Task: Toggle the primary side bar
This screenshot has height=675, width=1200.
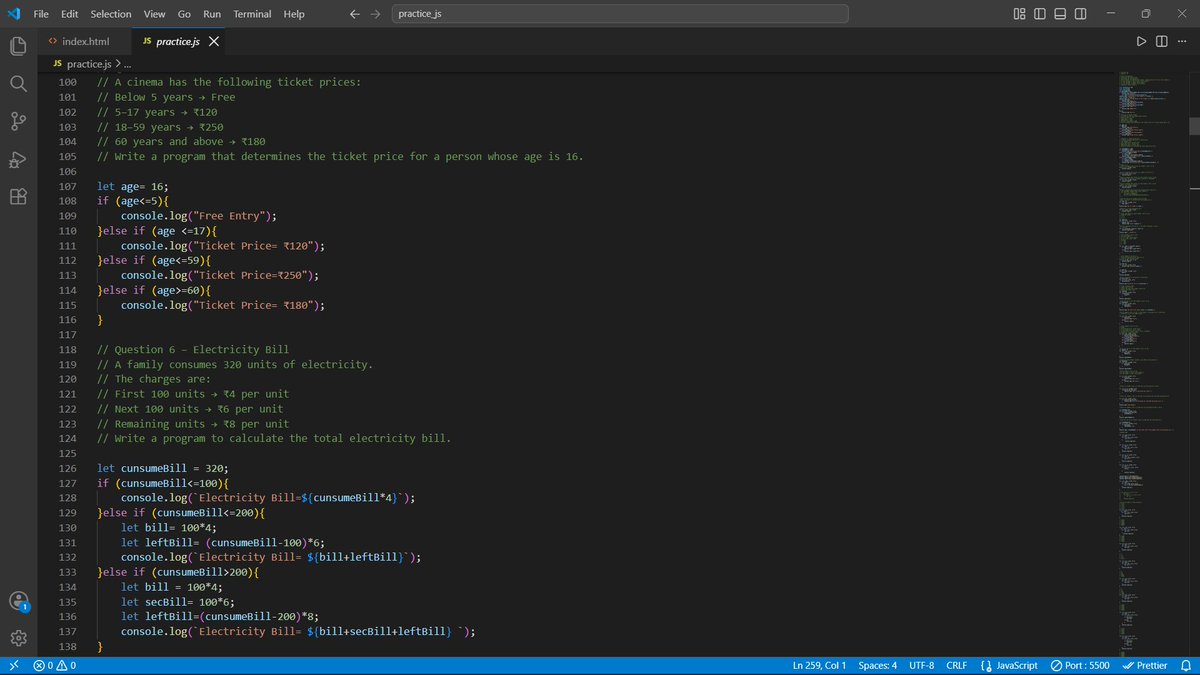Action: tap(1040, 14)
